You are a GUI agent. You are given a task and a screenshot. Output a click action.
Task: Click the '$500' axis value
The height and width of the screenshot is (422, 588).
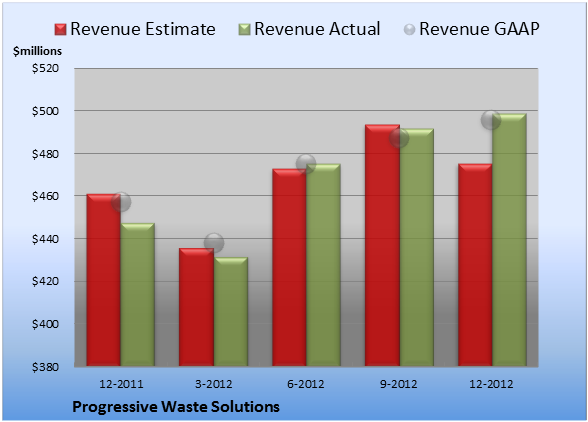pos(46,111)
